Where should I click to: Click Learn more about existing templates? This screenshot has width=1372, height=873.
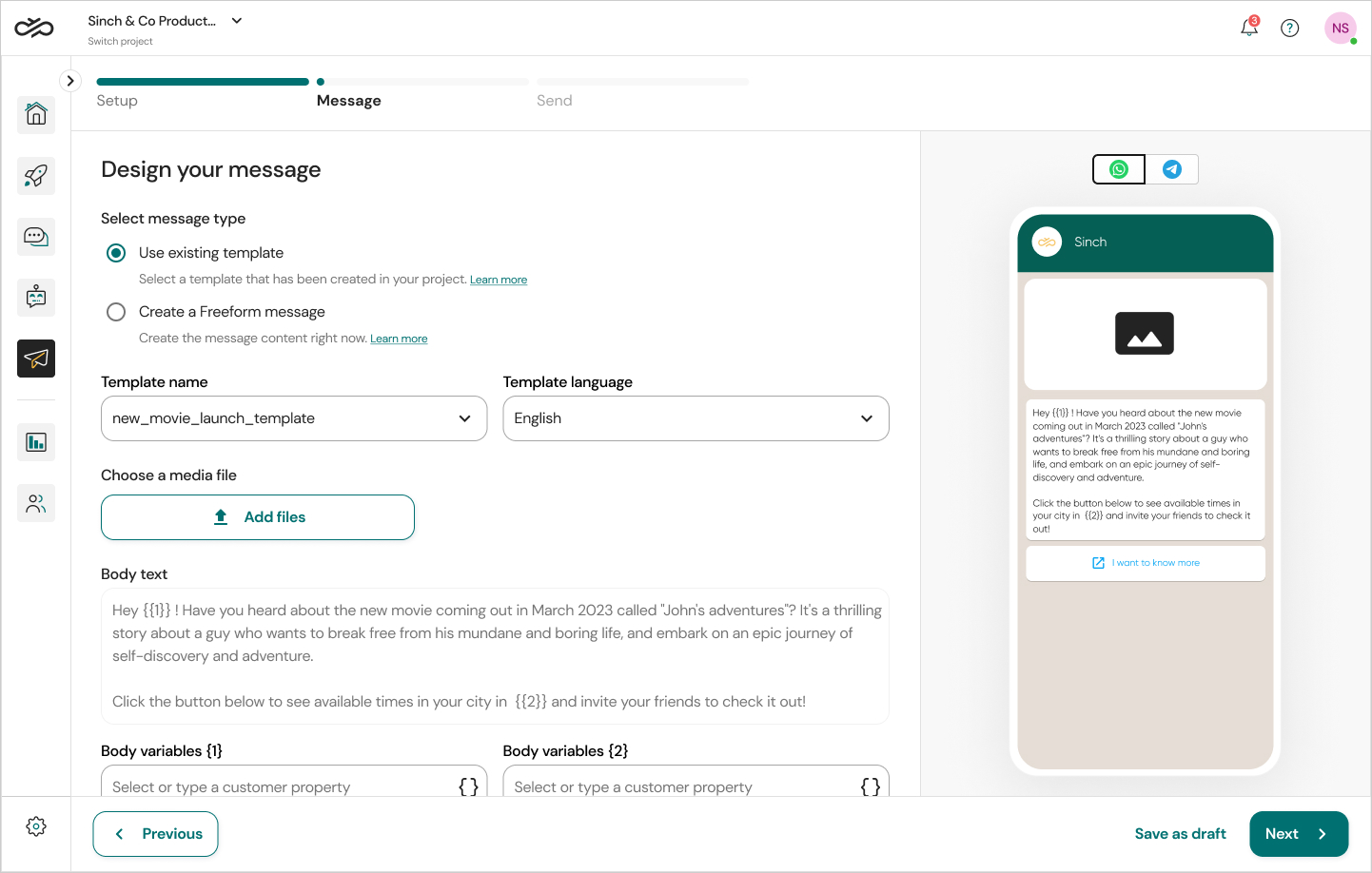tap(499, 279)
